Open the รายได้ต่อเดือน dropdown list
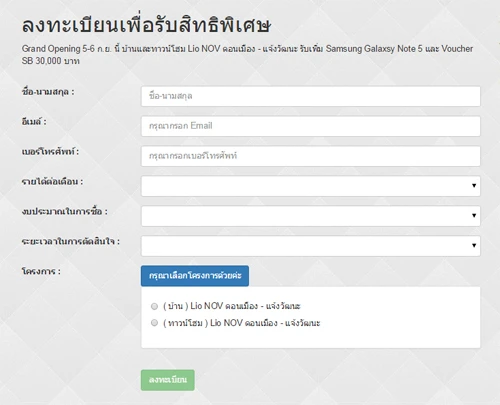500x405 pixels. click(311, 186)
